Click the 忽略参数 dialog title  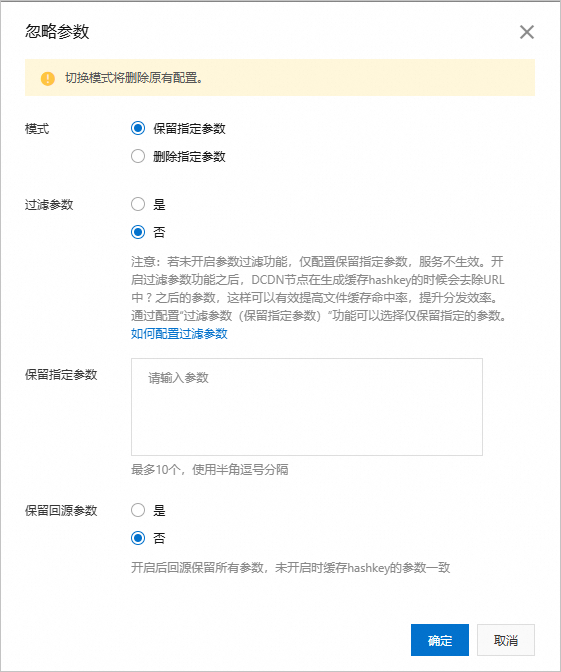click(x=57, y=32)
